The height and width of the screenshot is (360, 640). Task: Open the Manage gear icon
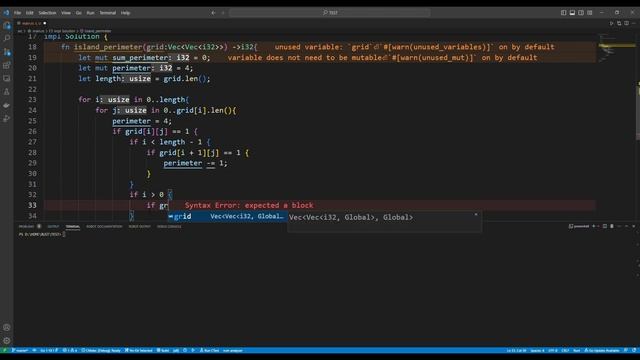(7, 340)
